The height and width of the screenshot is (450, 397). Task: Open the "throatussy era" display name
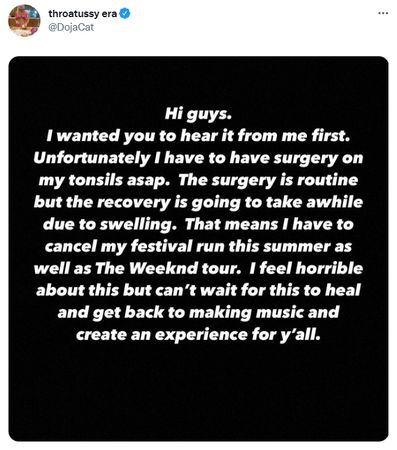click(83, 14)
